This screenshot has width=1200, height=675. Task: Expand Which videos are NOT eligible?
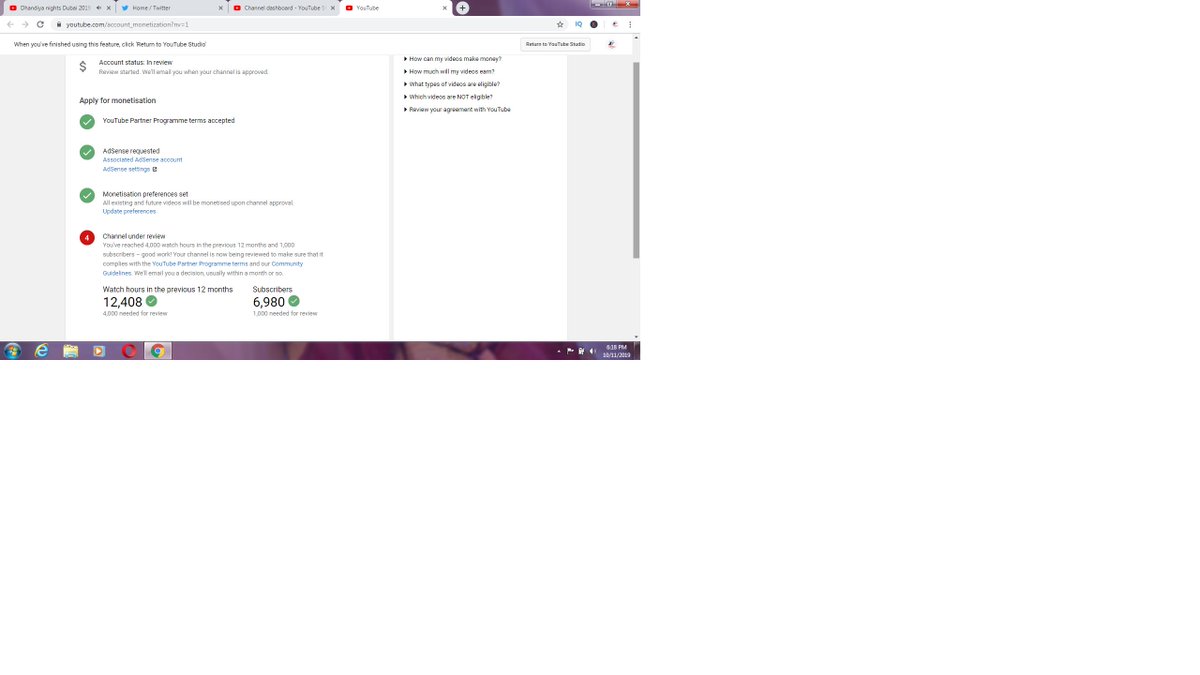448,97
